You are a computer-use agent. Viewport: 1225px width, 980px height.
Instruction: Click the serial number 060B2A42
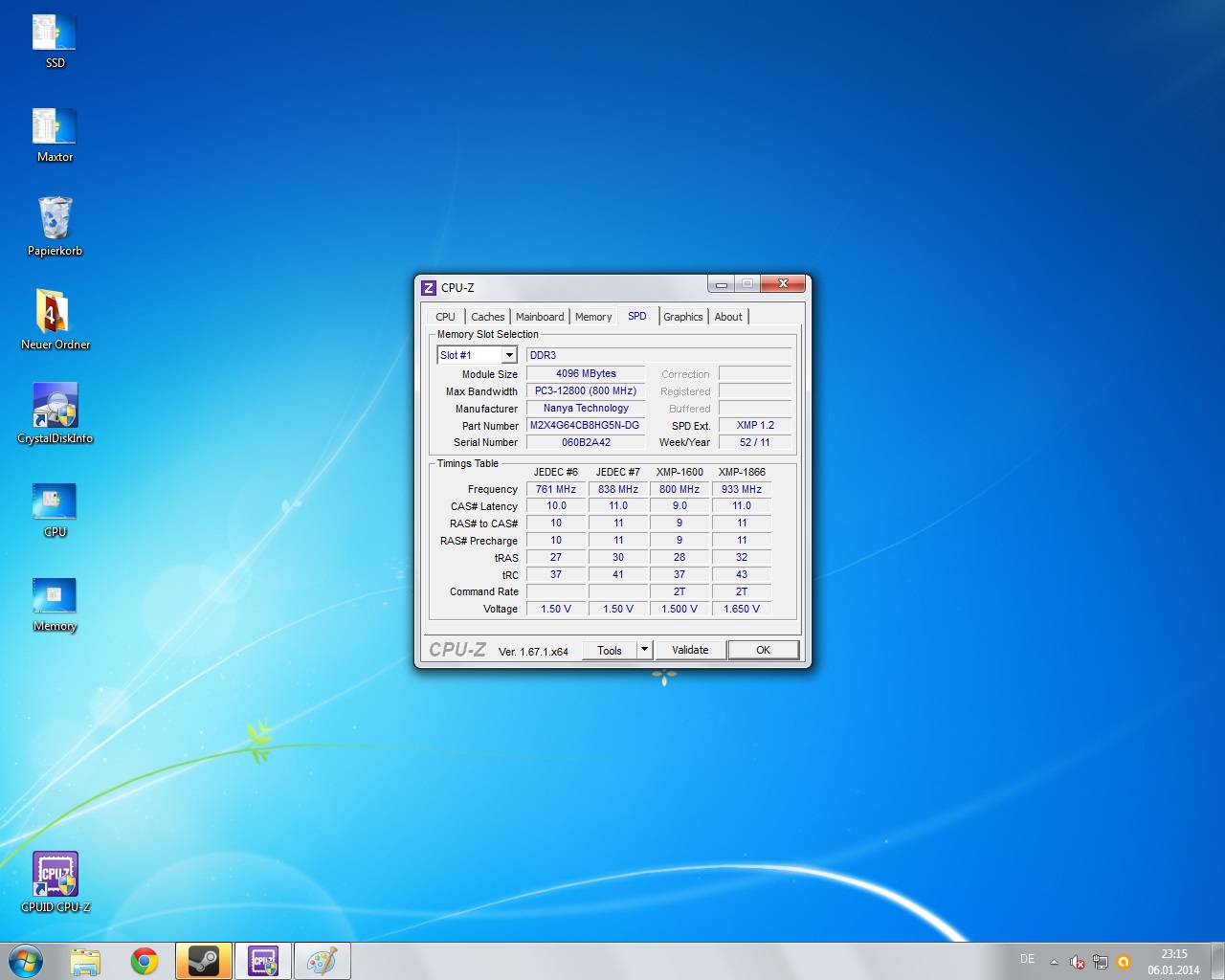(586, 443)
